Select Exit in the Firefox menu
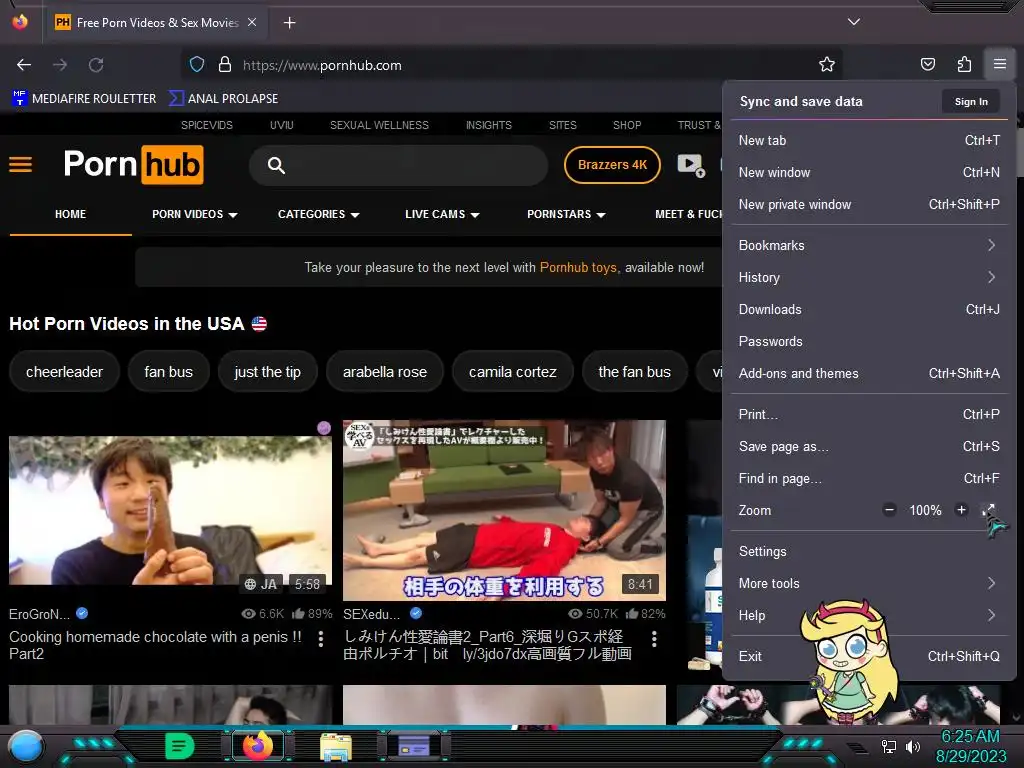Screen dimensions: 1024x768 click(869, 656)
